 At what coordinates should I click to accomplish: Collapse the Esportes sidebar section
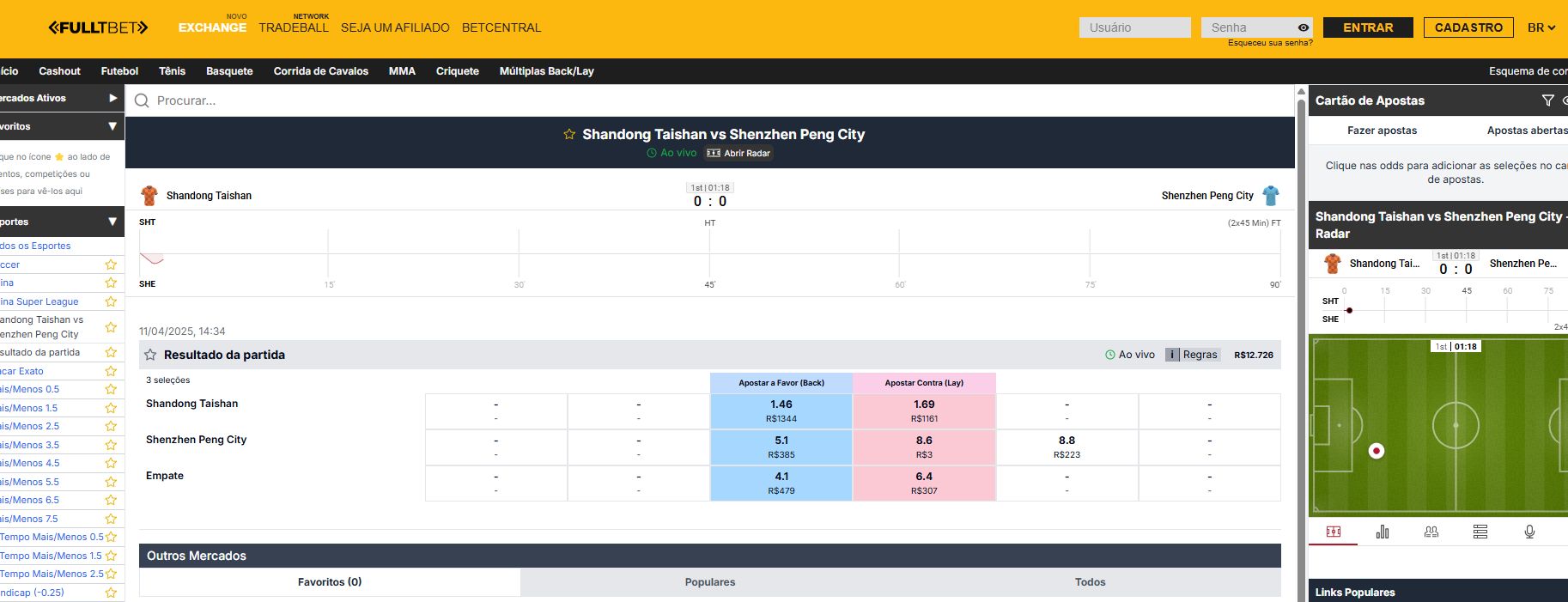click(112, 222)
